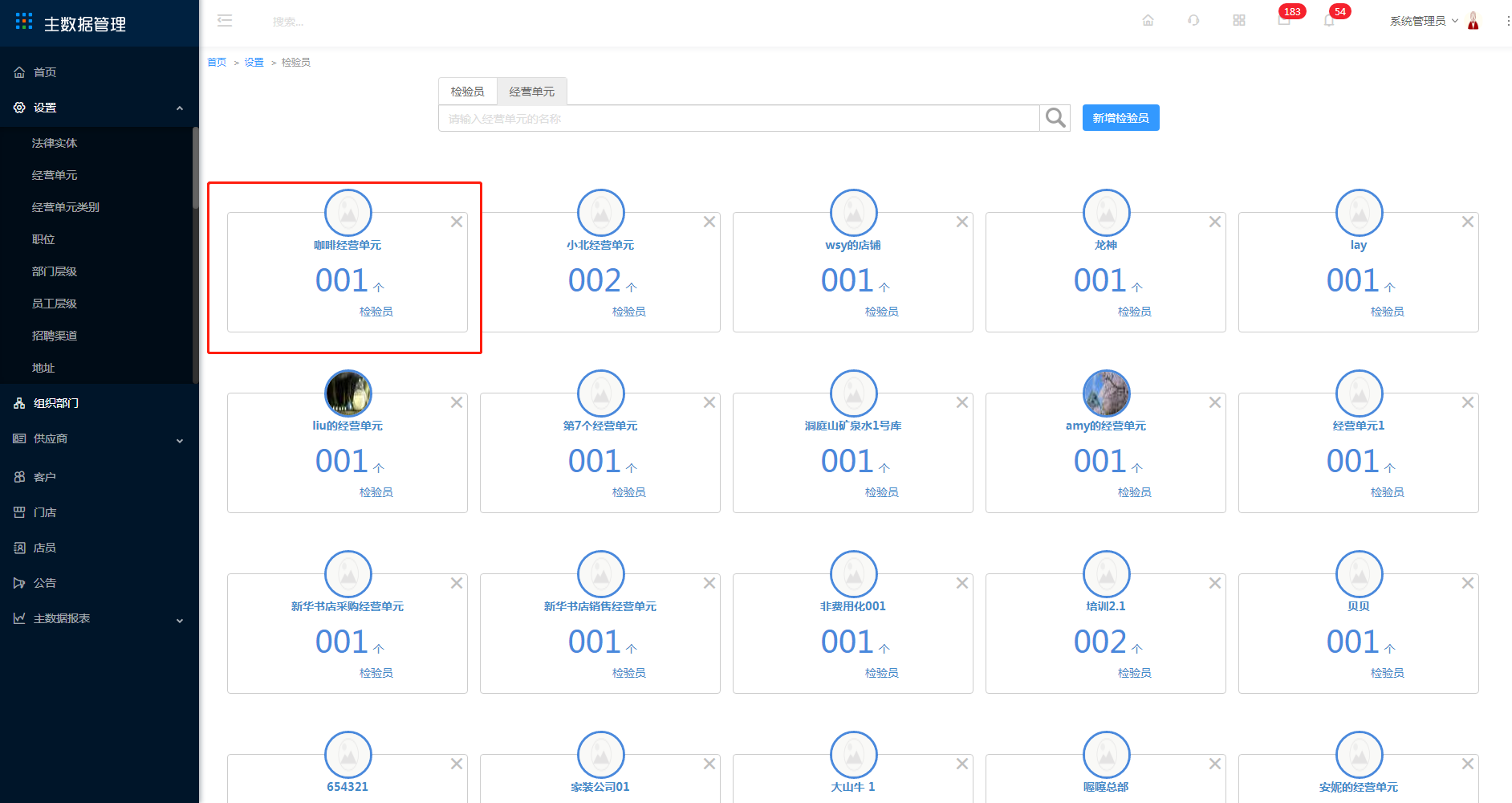Switch to the 经营单元 tab

(532, 92)
